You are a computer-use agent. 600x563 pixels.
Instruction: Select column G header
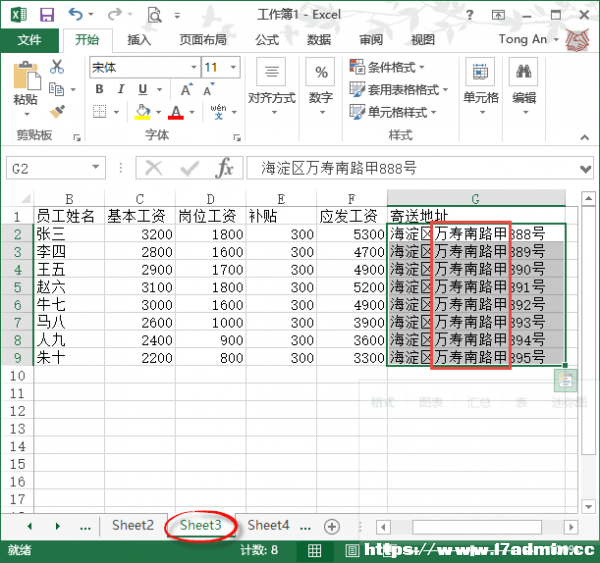tap(476, 198)
